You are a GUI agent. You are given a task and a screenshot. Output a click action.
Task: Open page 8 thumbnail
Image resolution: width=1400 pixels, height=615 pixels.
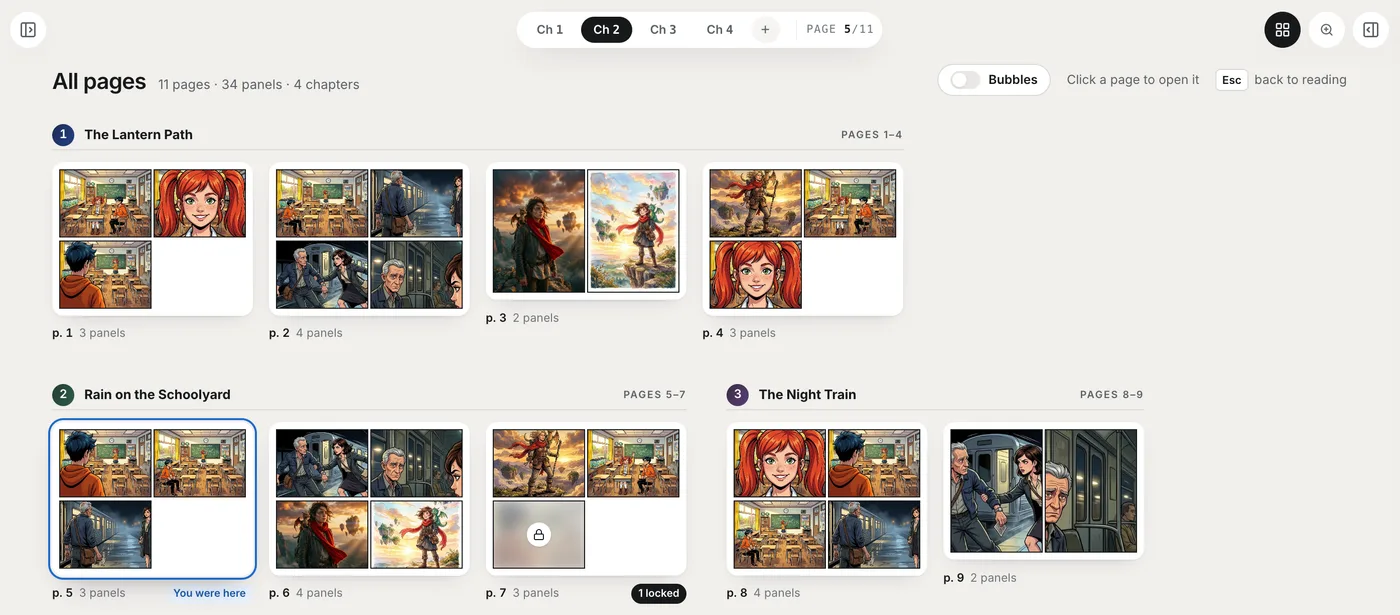(827, 499)
